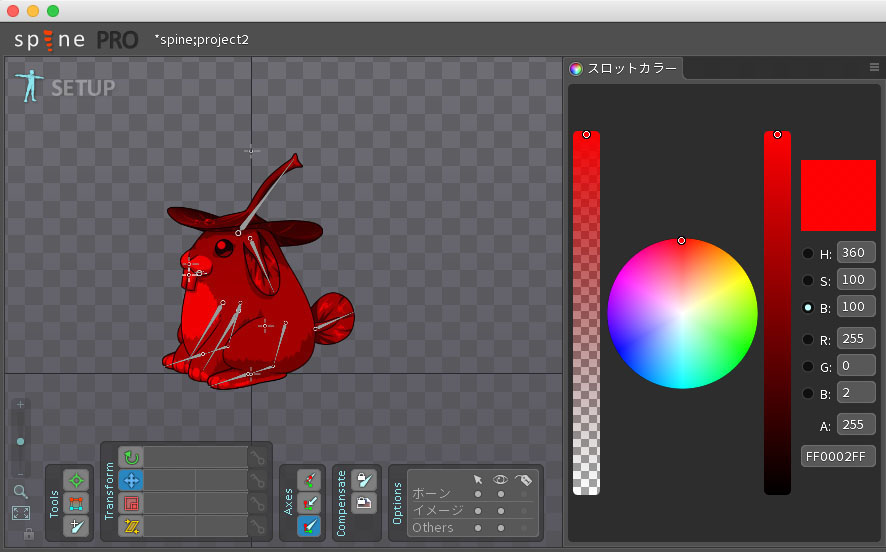Select the rabbit's red eye
Viewport: 886px width, 552px height.
pyautogui.click(x=224, y=247)
